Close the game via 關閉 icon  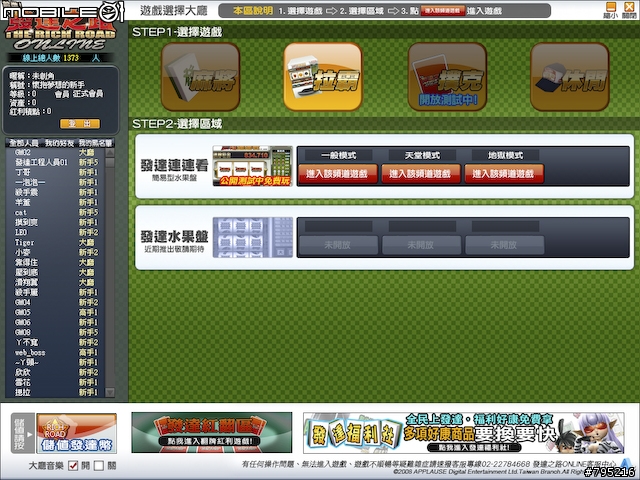coord(629,9)
